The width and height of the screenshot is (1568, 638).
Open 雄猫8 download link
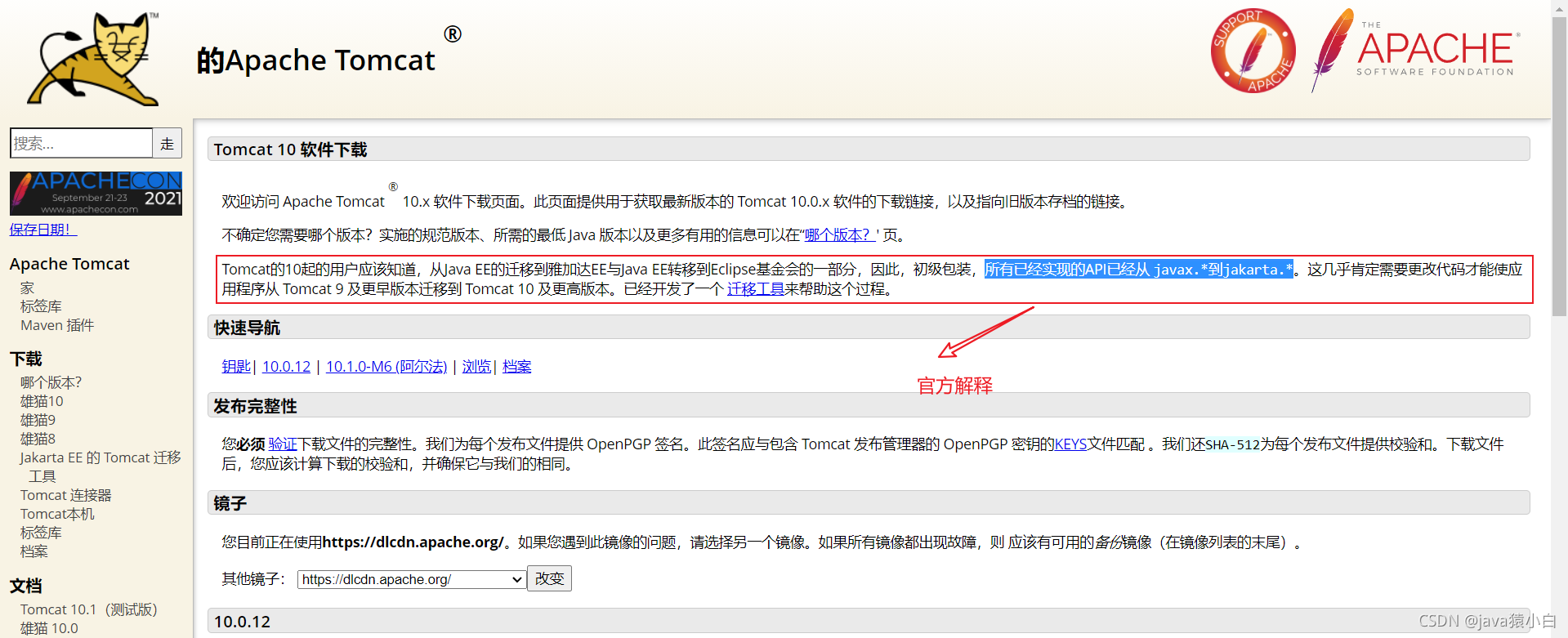(x=38, y=439)
